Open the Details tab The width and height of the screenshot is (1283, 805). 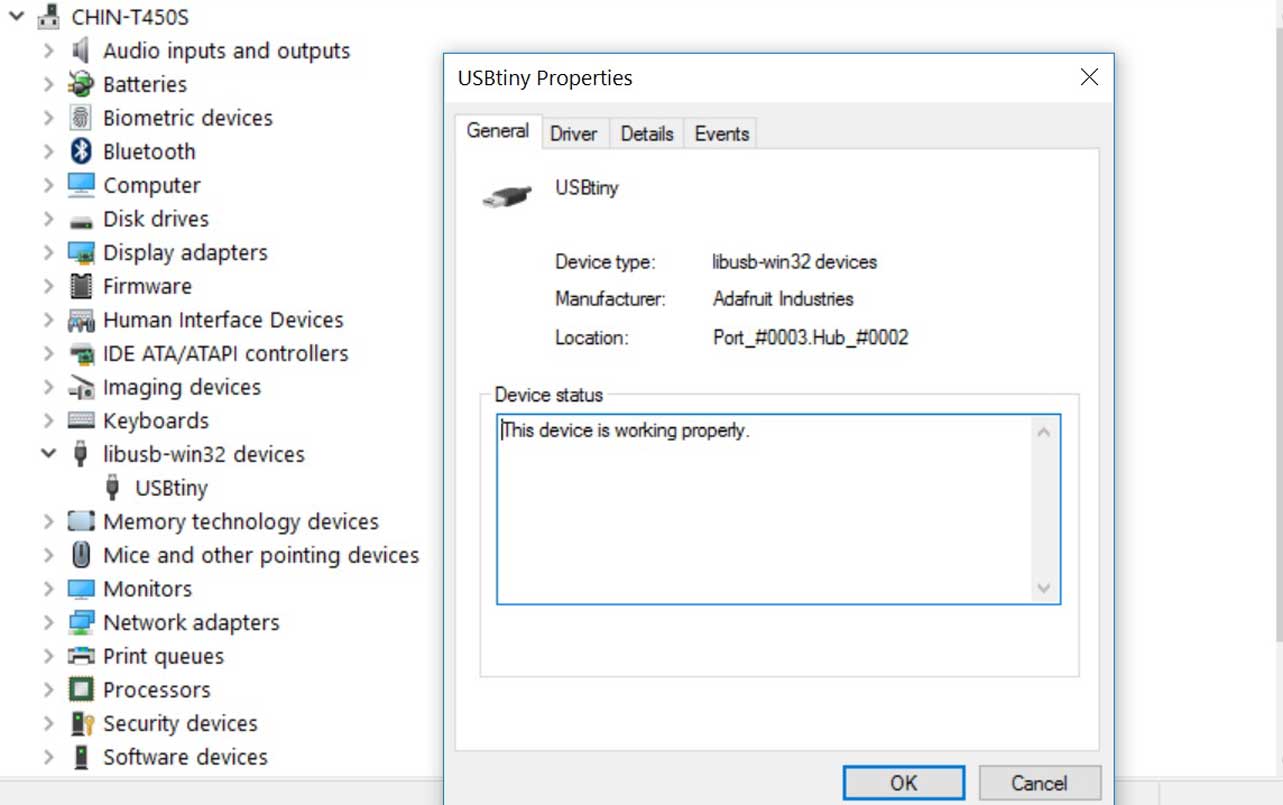tap(647, 133)
